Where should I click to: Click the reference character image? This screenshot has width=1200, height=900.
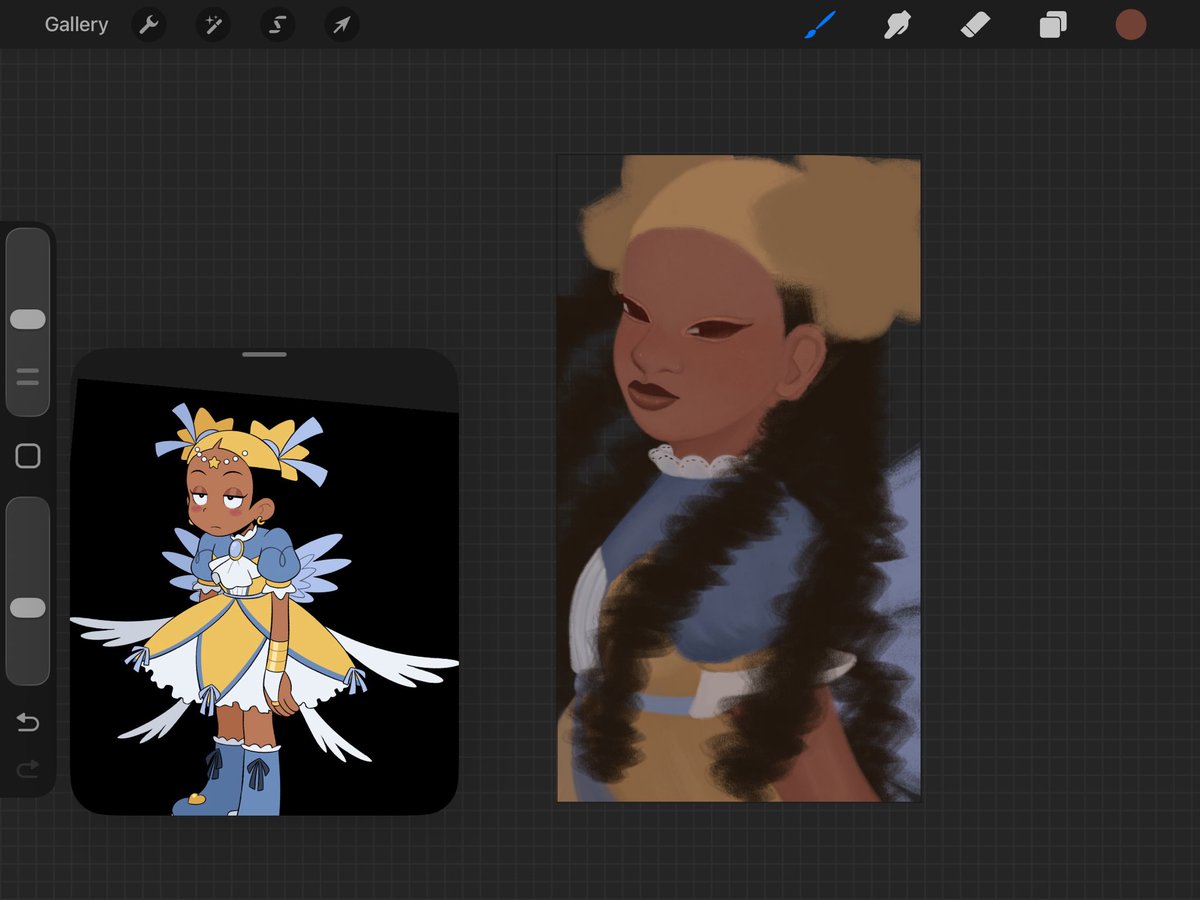tap(265, 597)
